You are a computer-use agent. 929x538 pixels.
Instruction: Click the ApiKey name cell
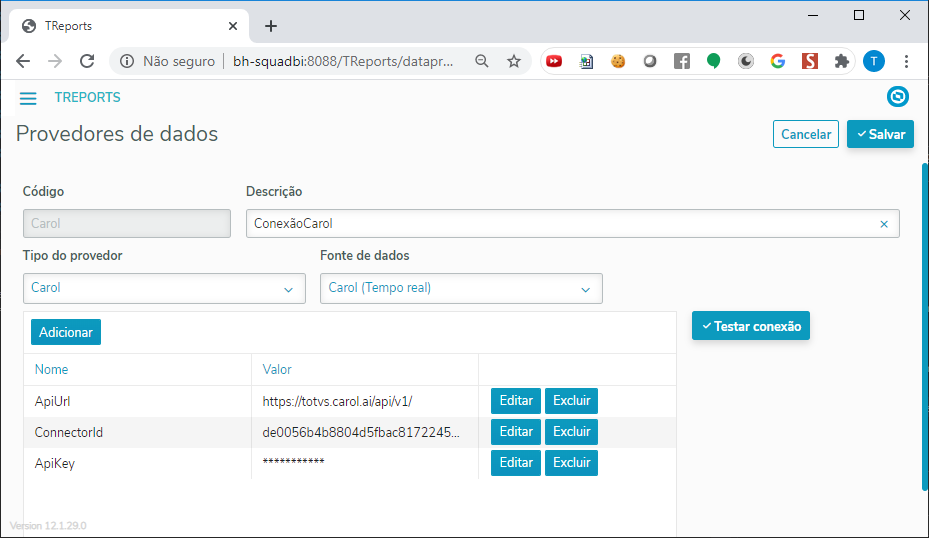137,463
